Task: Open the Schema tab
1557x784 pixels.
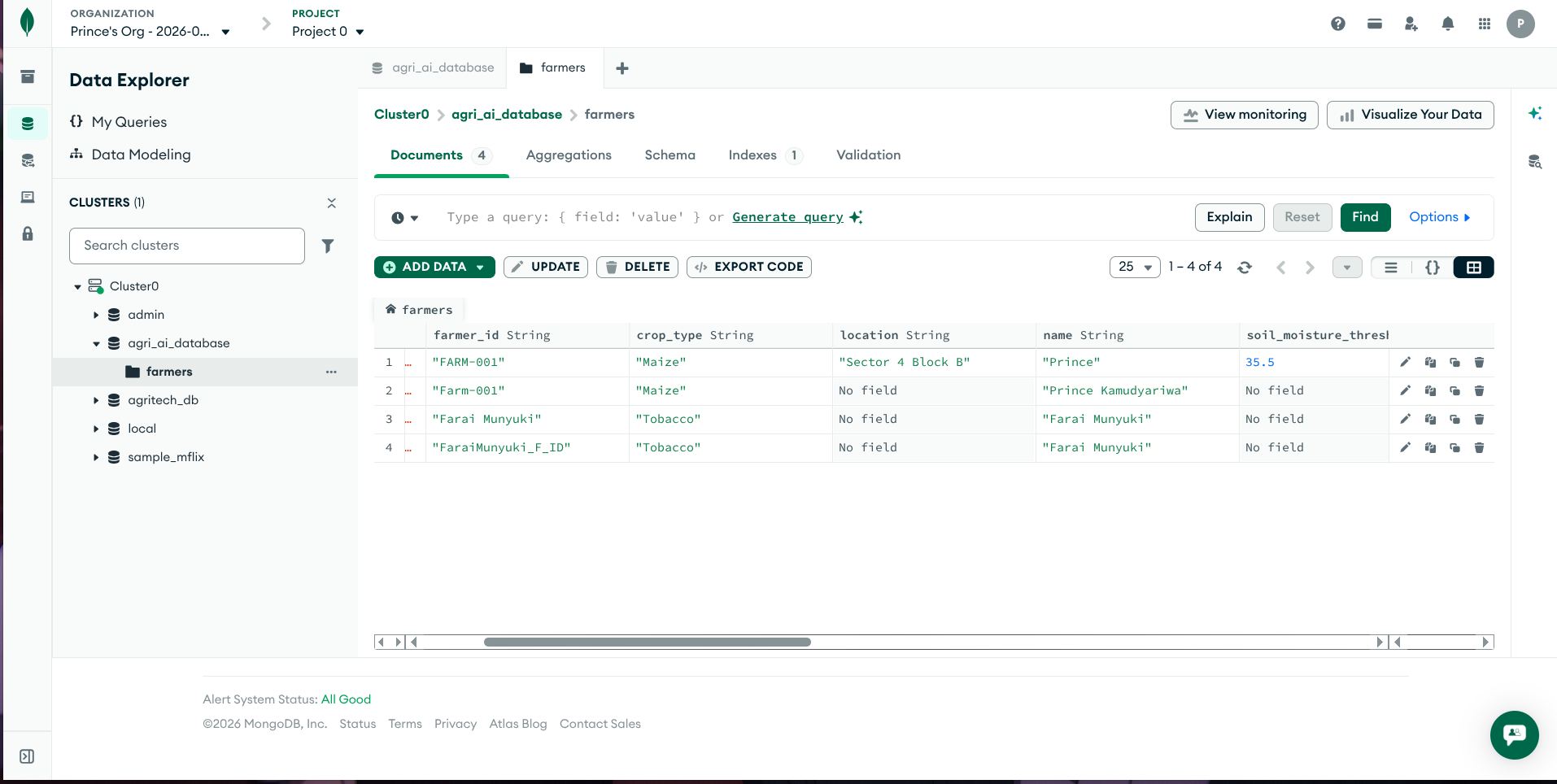Action: pos(669,155)
